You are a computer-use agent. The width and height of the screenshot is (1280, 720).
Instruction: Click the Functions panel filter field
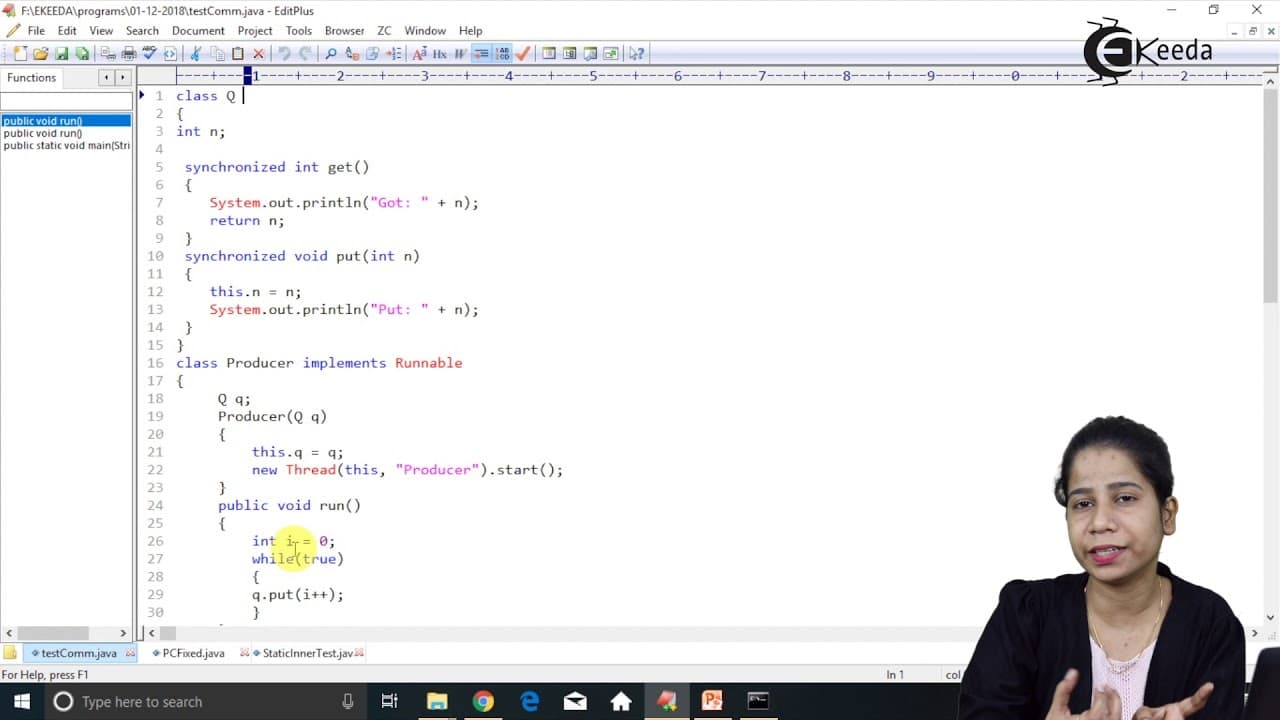pyautogui.click(x=66, y=101)
